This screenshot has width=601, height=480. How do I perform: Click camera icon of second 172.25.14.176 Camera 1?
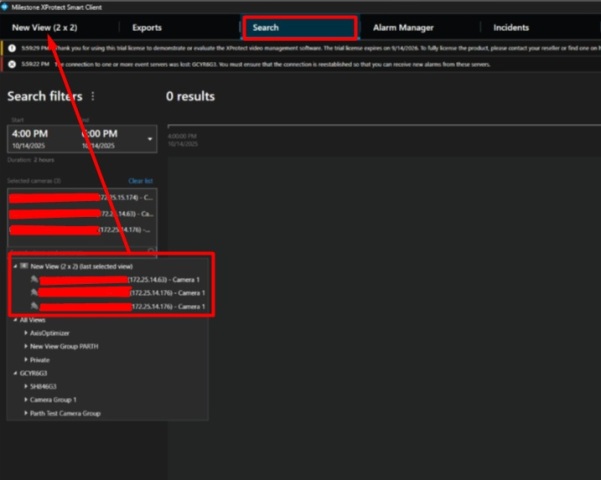34,293
